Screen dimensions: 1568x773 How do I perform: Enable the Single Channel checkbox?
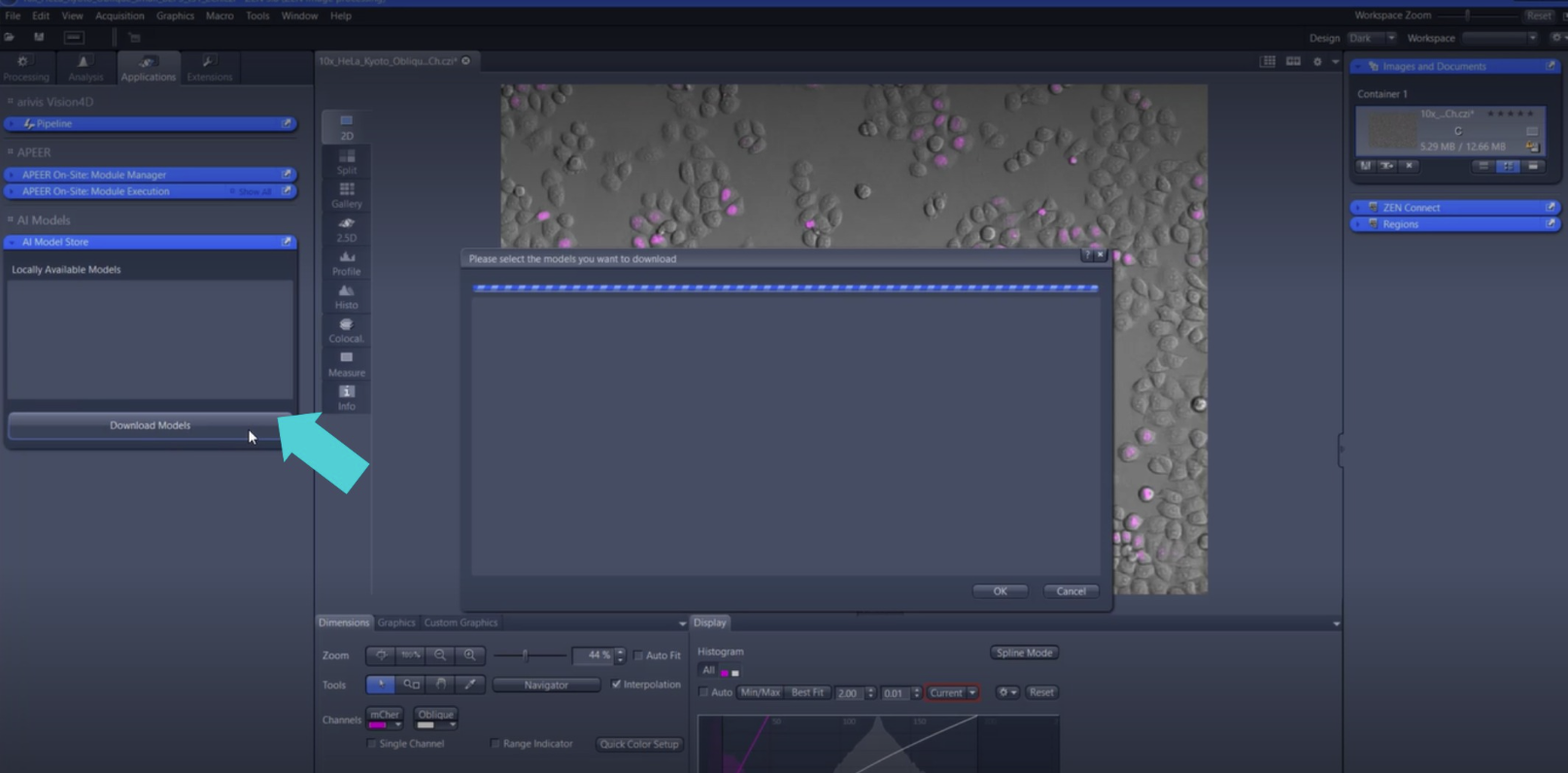tap(372, 744)
